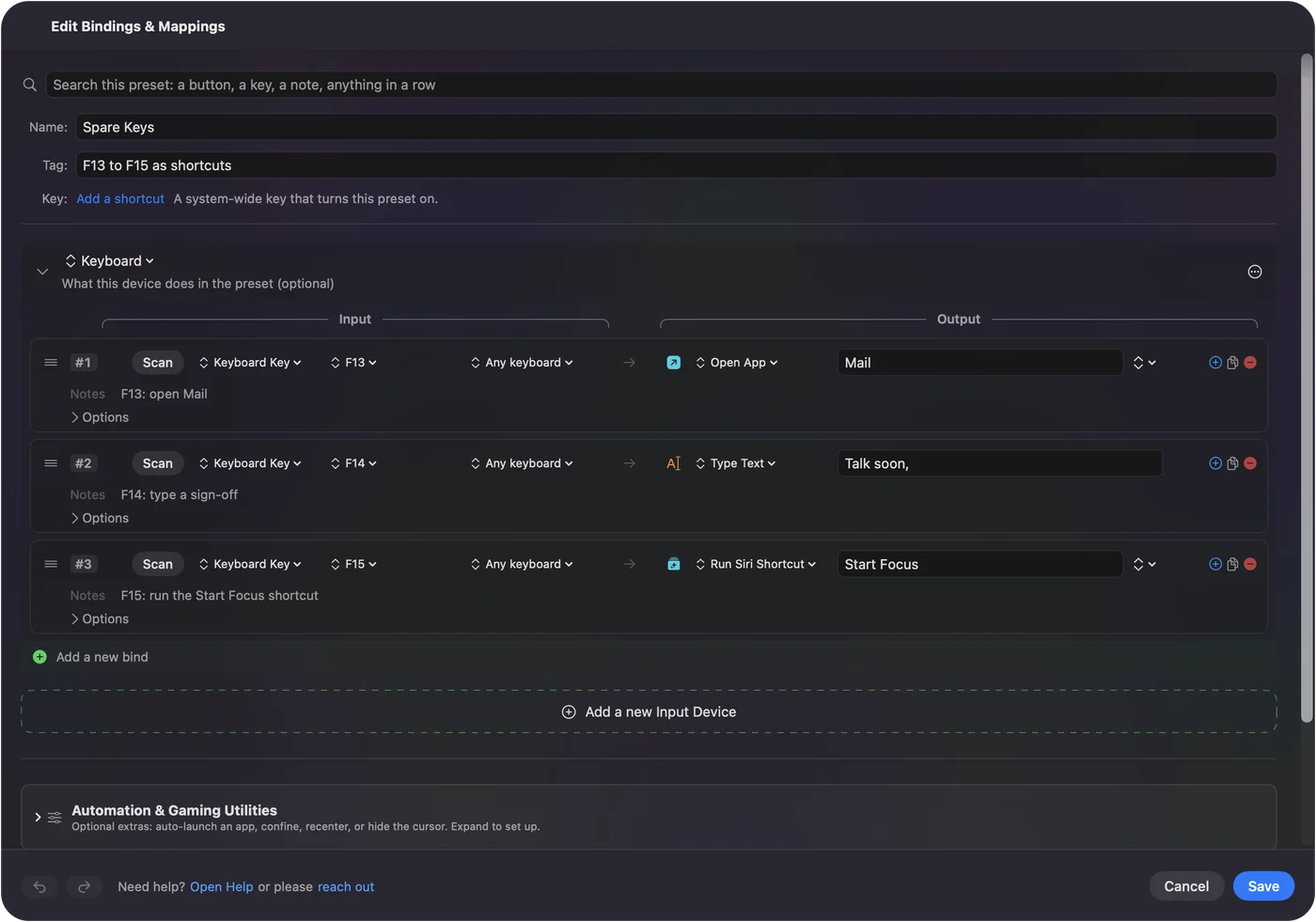Expand Options under the F14 bind

coord(100,518)
